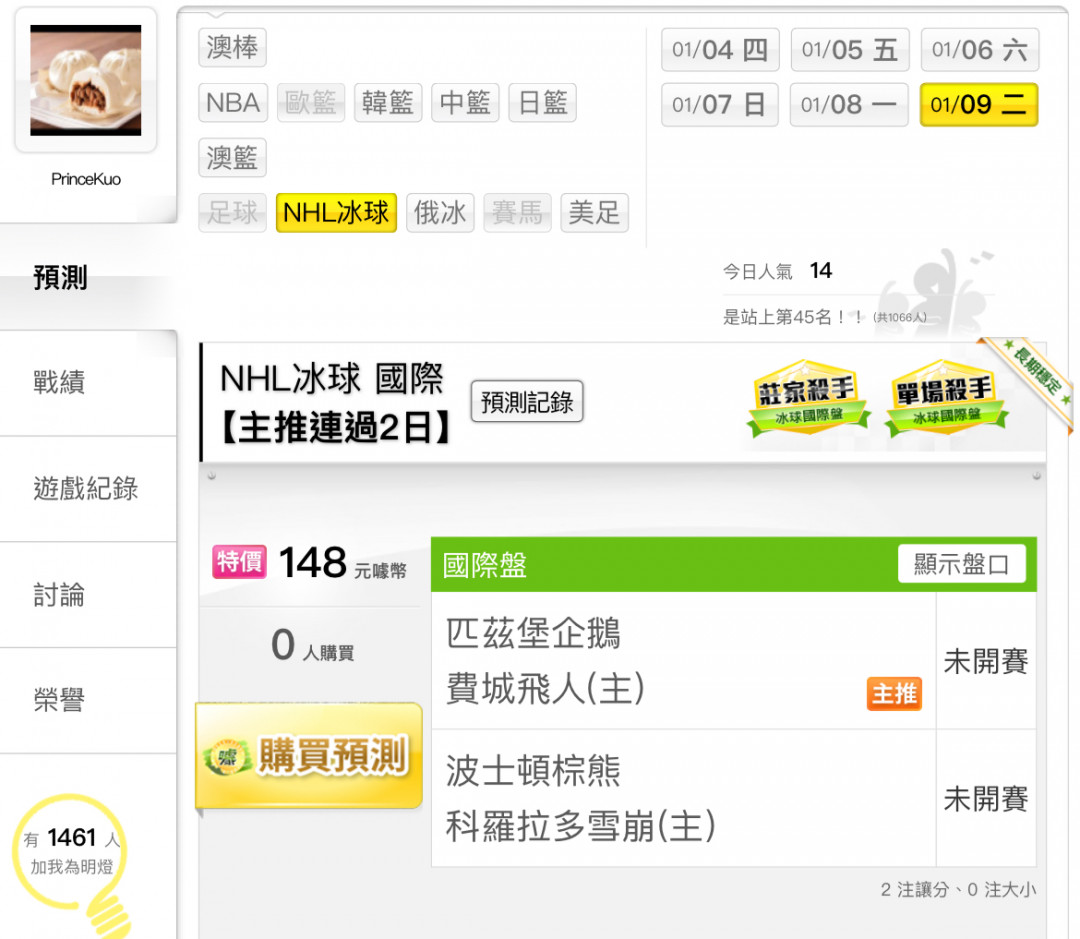The image size is (1080, 939).
Task: Open the PrinceKuo avatar picture
Action: (x=85, y=80)
